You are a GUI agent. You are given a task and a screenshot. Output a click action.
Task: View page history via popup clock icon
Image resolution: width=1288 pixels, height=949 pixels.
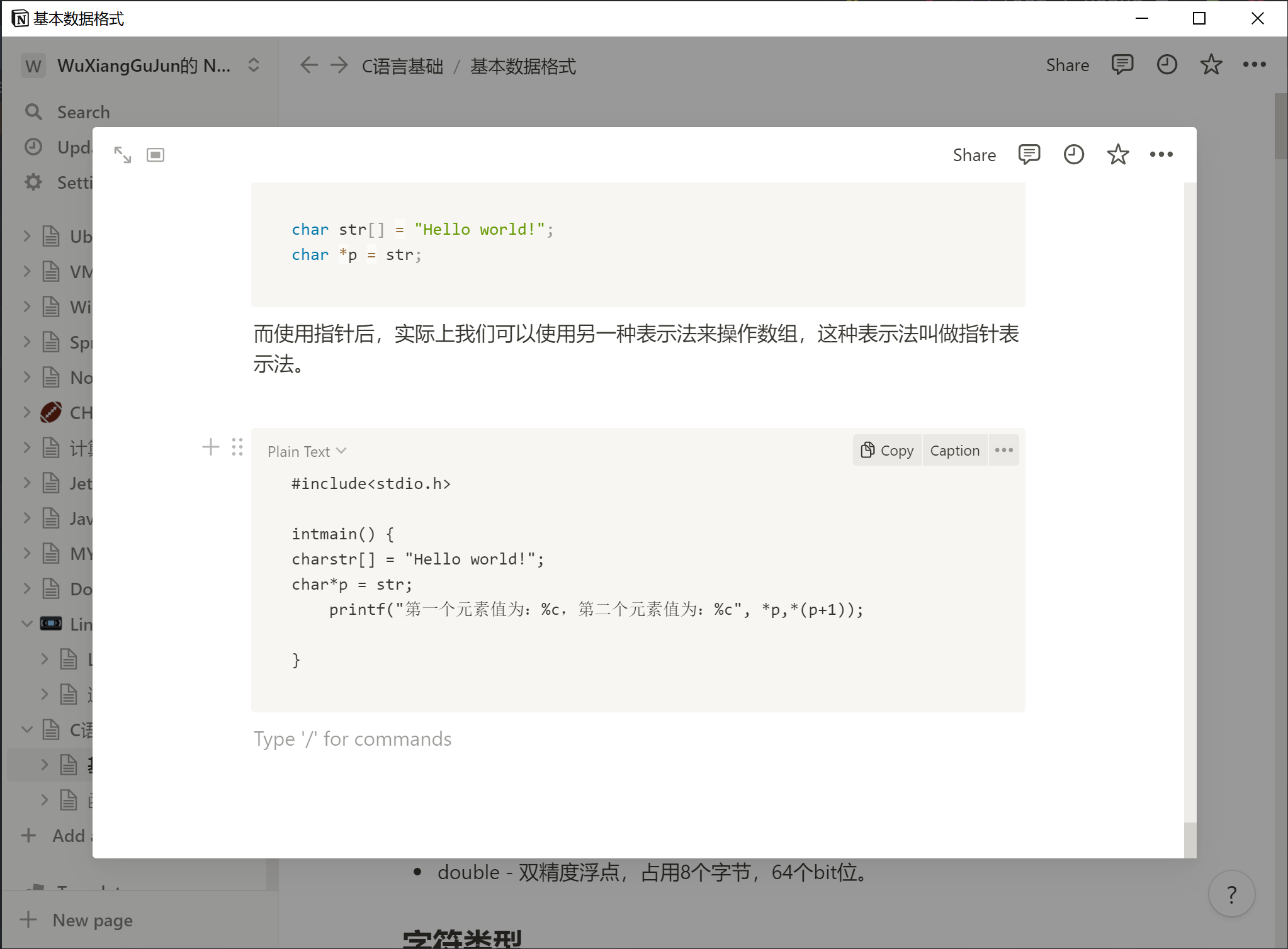1073,155
